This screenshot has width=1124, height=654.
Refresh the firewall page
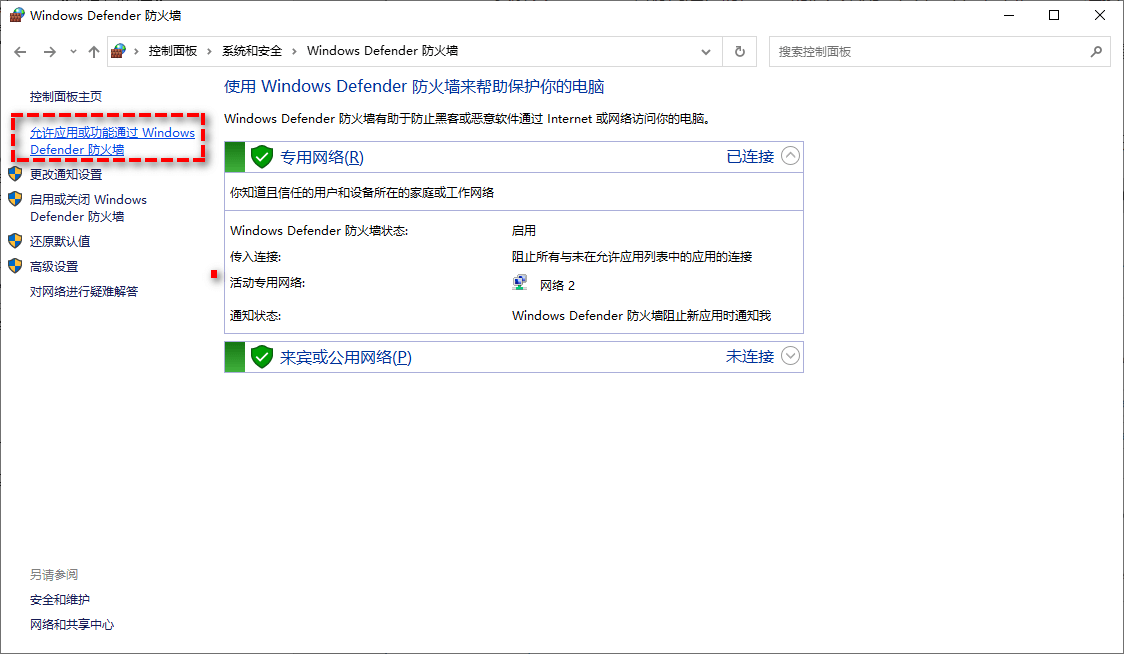[739, 52]
